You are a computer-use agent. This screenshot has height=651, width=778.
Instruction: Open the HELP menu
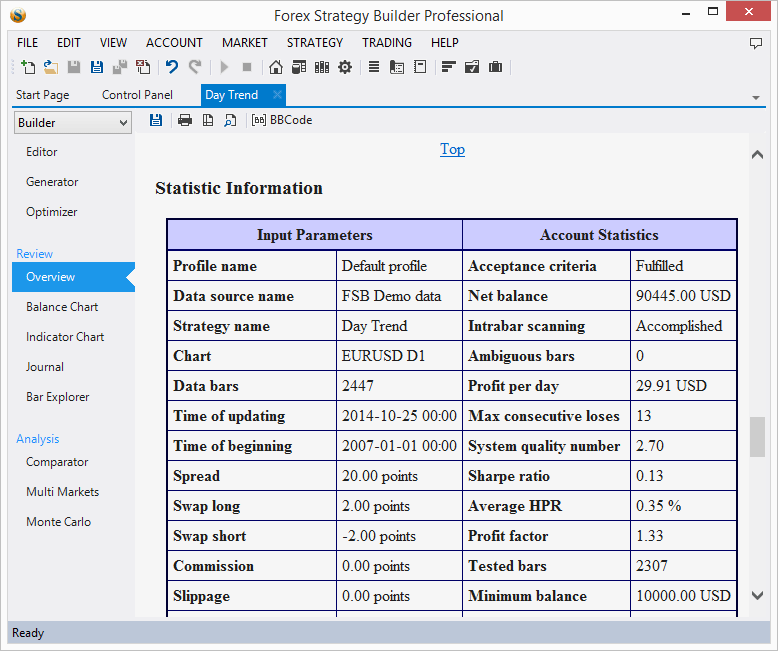click(445, 43)
